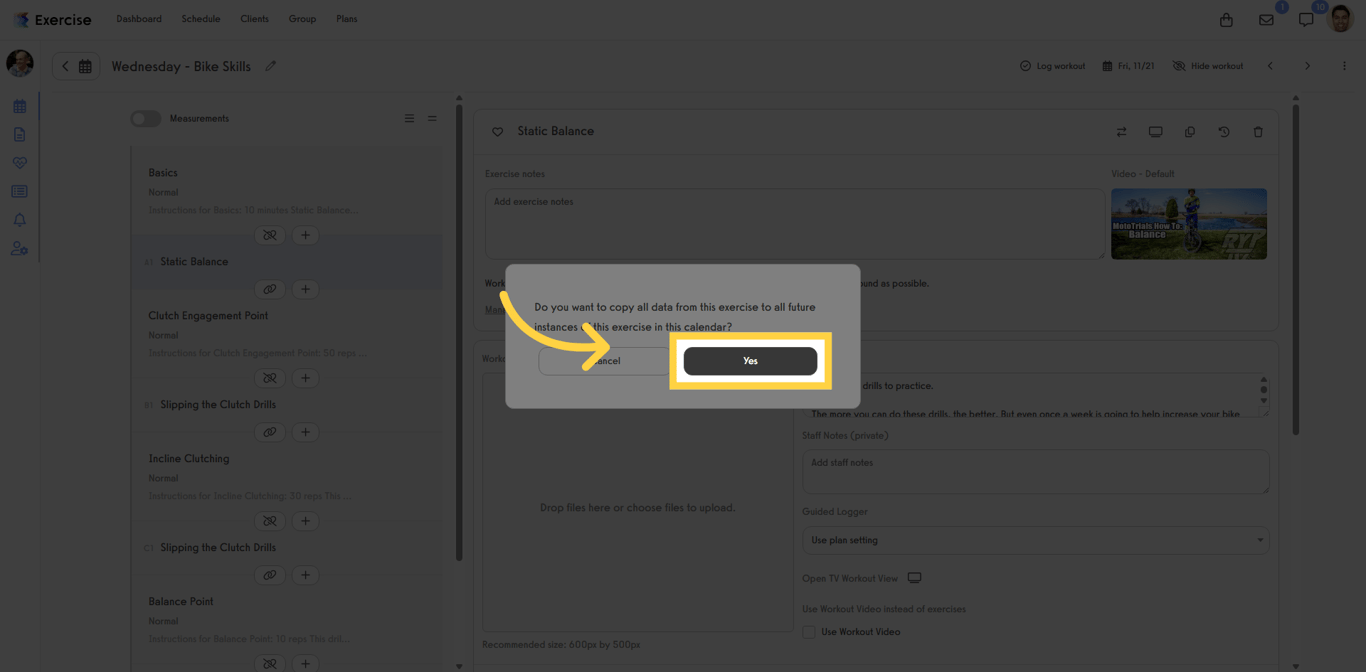Copy the Static Balance exercise with duplicate icon
Viewport: 1366px width, 672px height.
1190,132
